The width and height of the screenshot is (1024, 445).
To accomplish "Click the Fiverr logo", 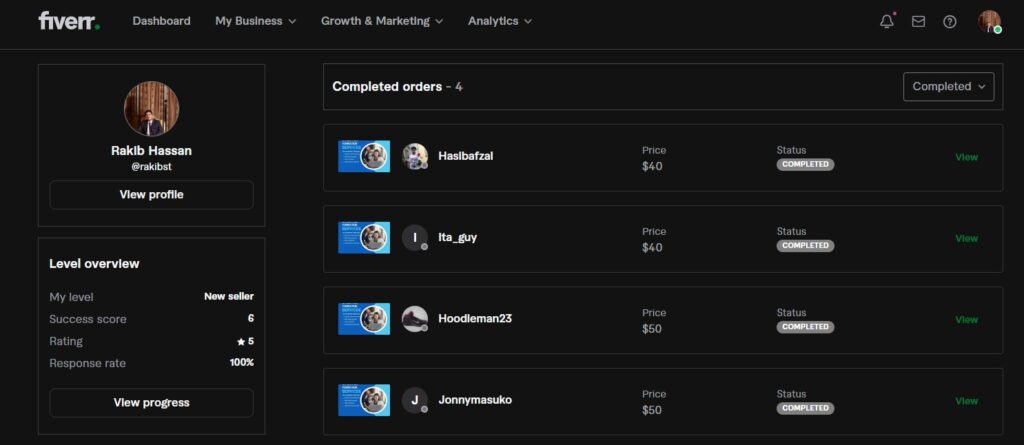I will click(x=69, y=21).
